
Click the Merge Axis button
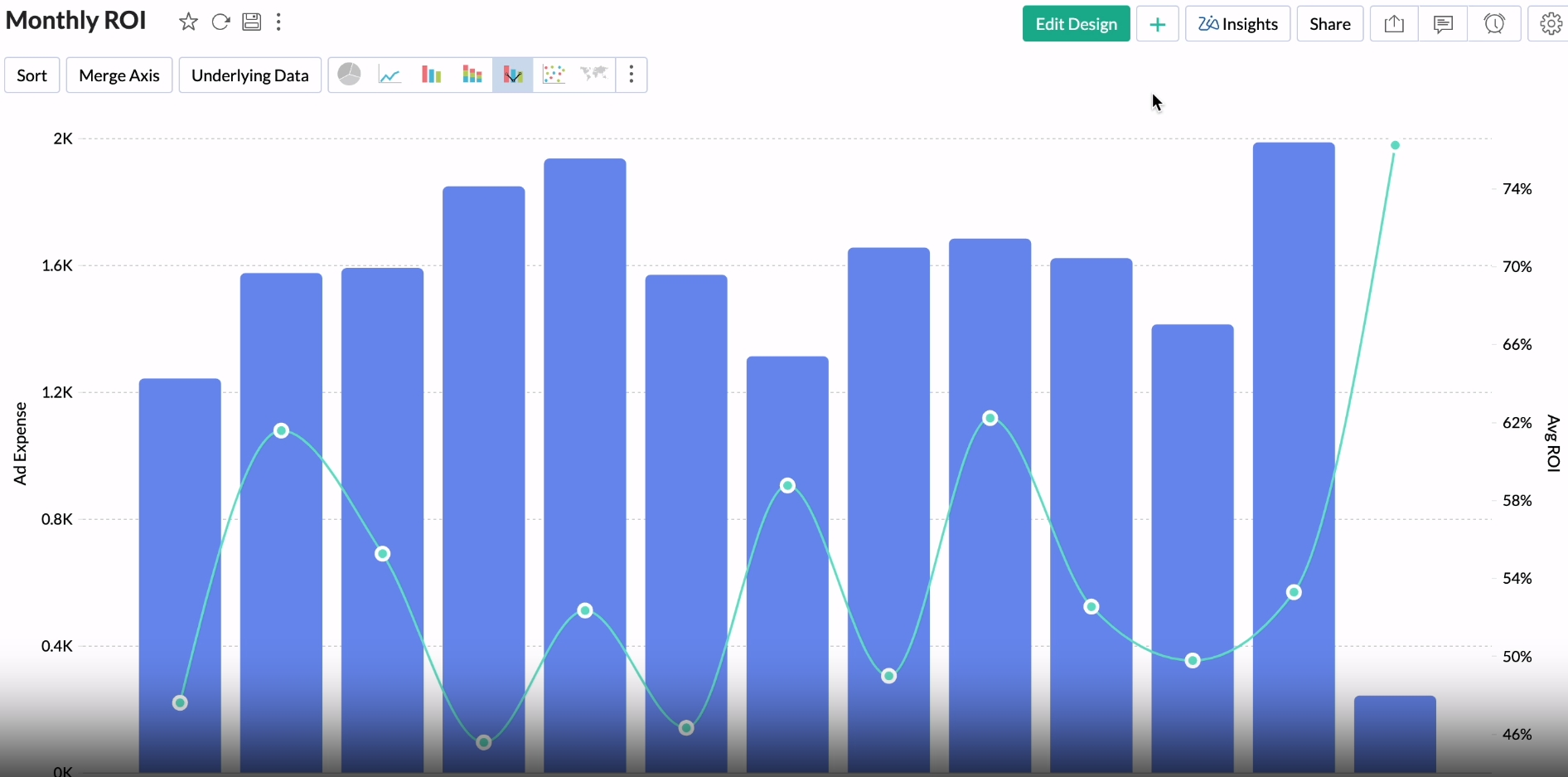[x=119, y=75]
